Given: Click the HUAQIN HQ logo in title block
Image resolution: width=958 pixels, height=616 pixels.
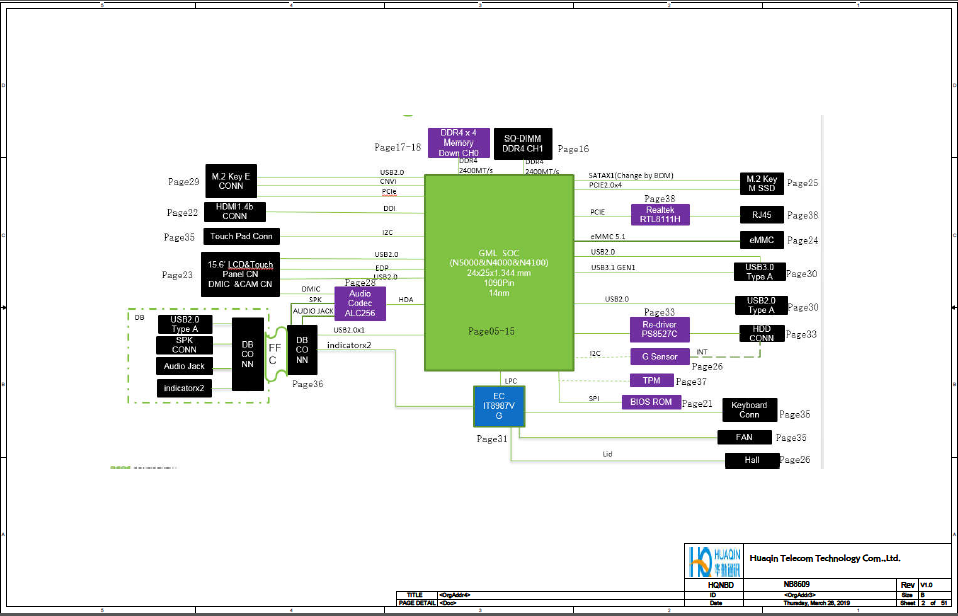Looking at the screenshot, I should point(714,561).
